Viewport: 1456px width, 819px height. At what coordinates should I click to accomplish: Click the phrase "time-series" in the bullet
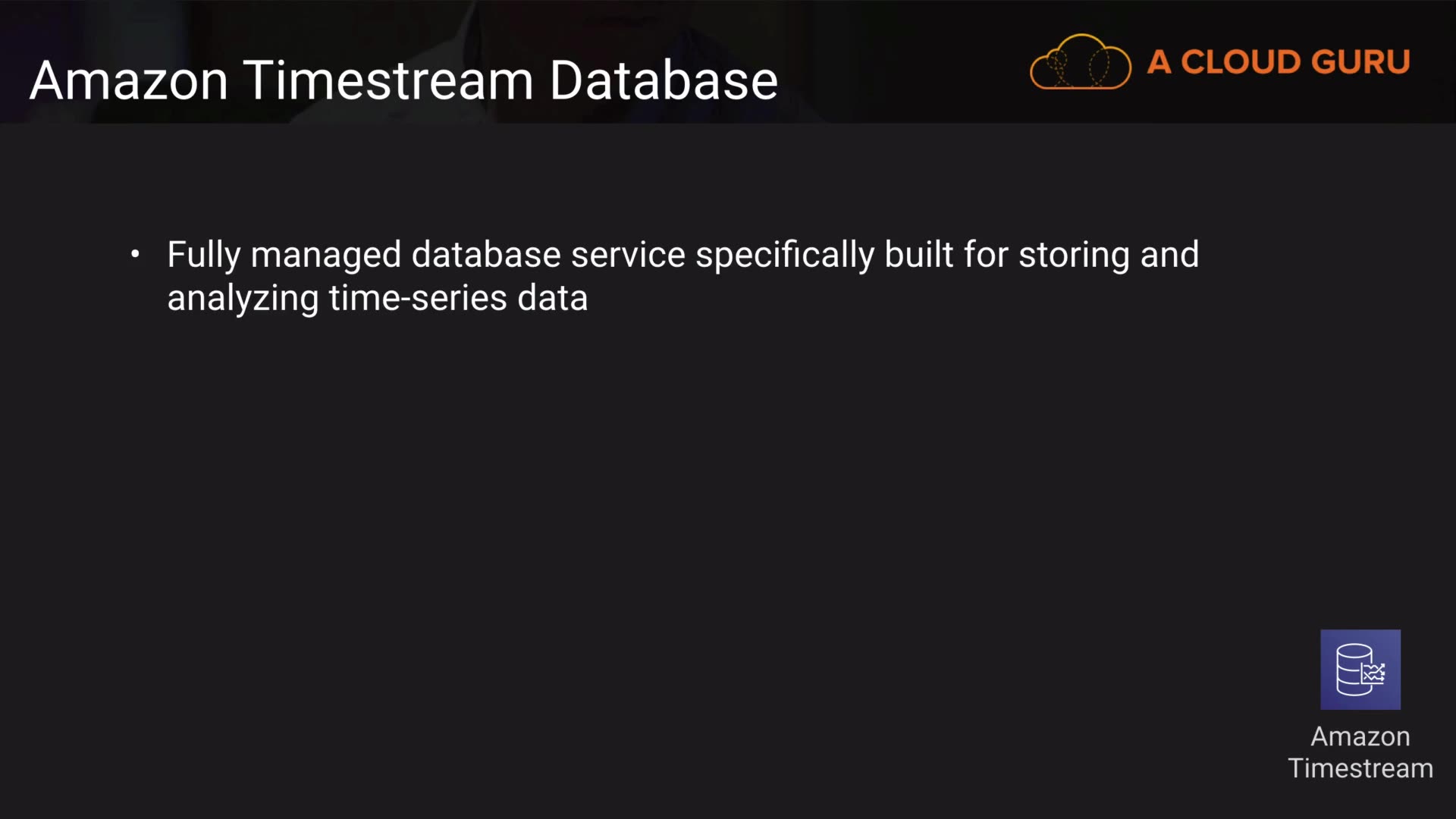418,298
